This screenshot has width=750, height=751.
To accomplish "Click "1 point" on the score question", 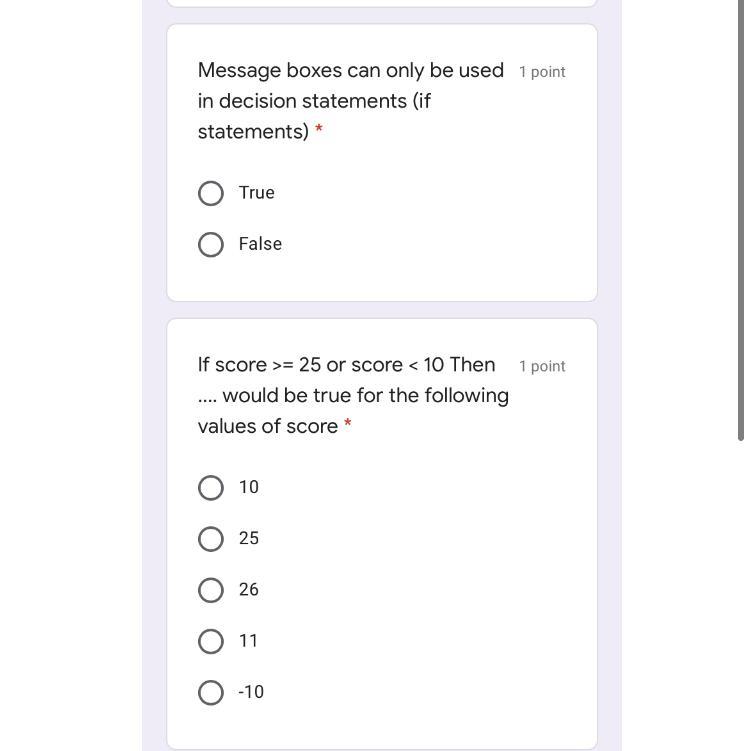I will (x=542, y=367).
